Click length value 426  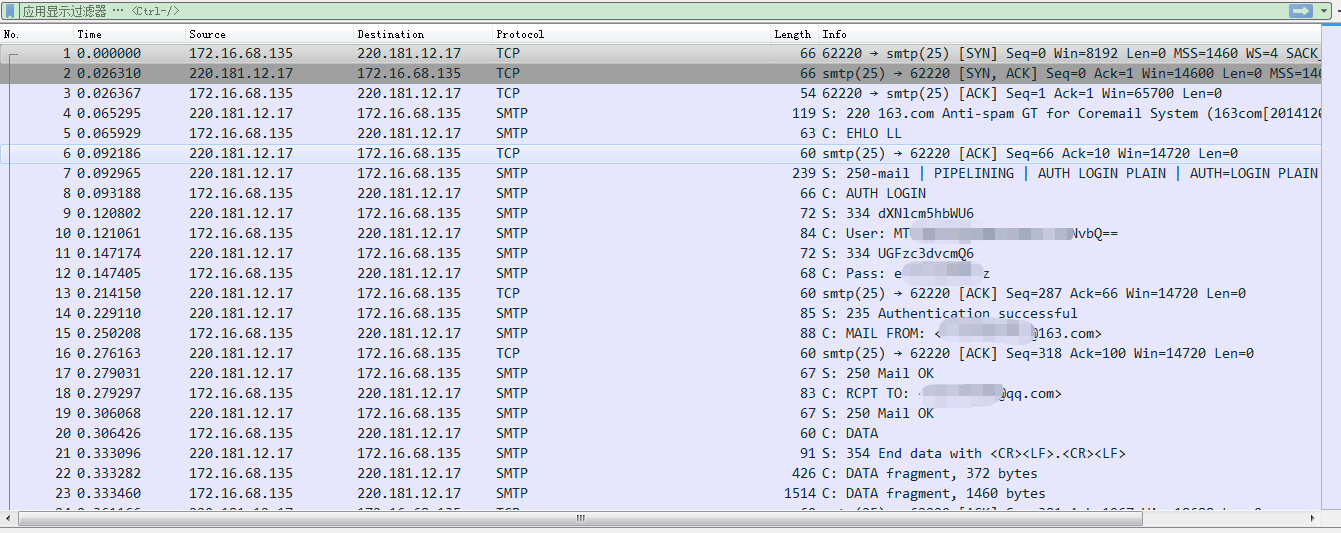(x=804, y=473)
